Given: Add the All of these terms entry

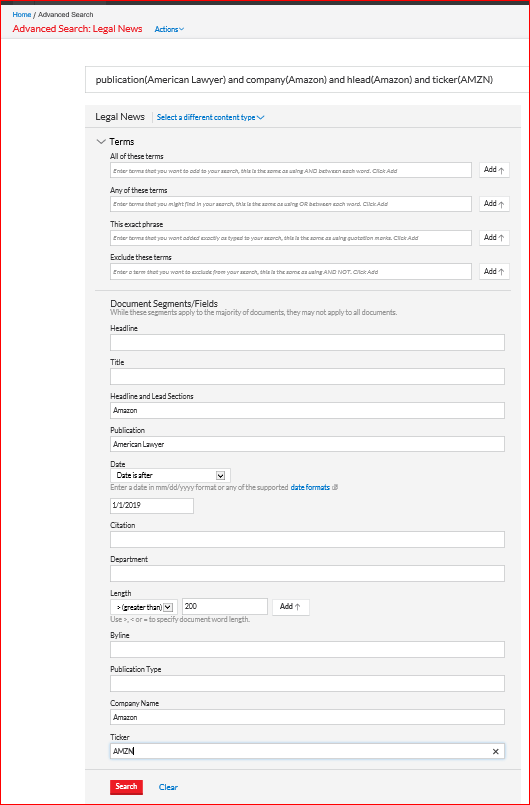Looking at the screenshot, I should tap(495, 170).
